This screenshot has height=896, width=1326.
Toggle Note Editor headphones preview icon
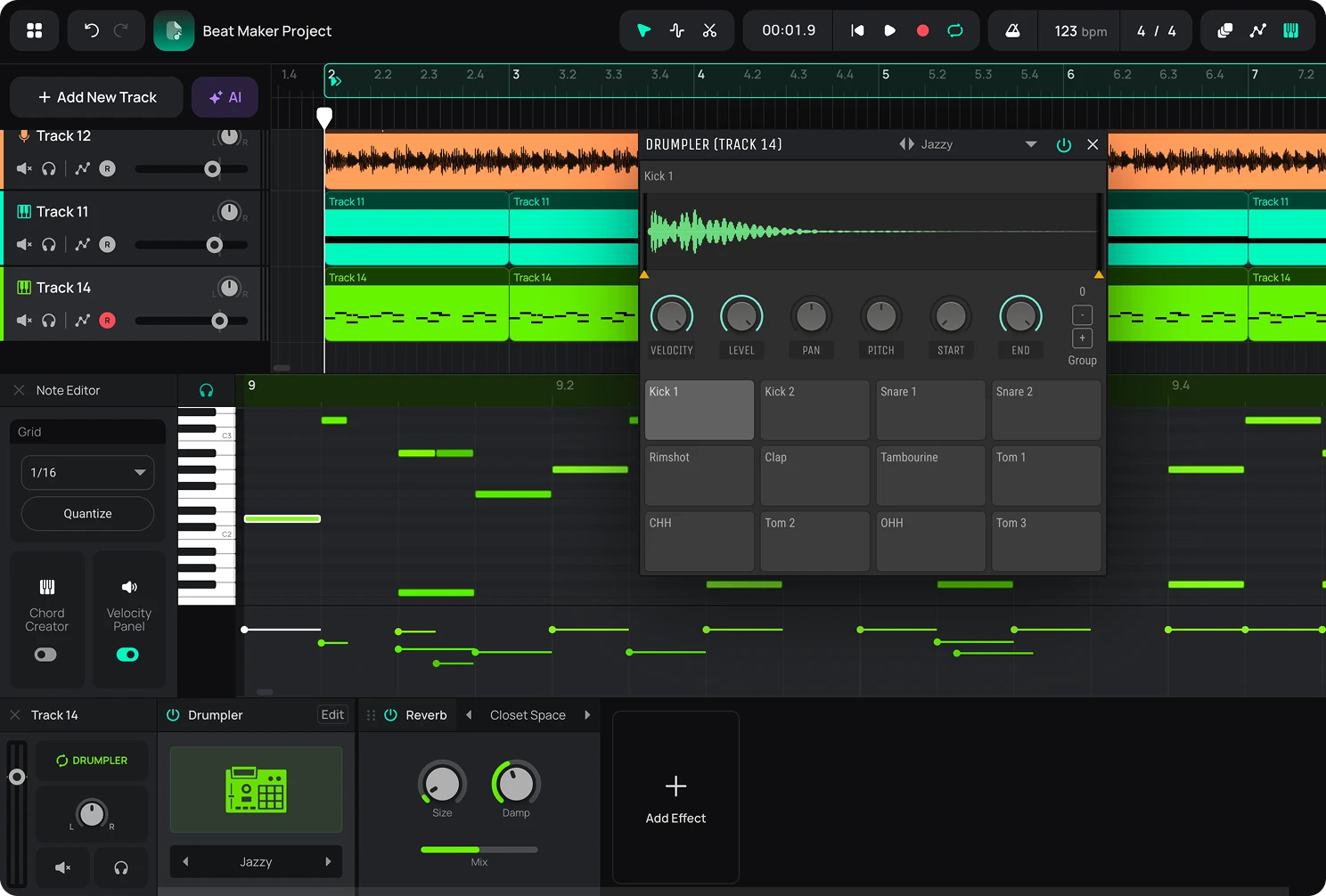[206, 390]
